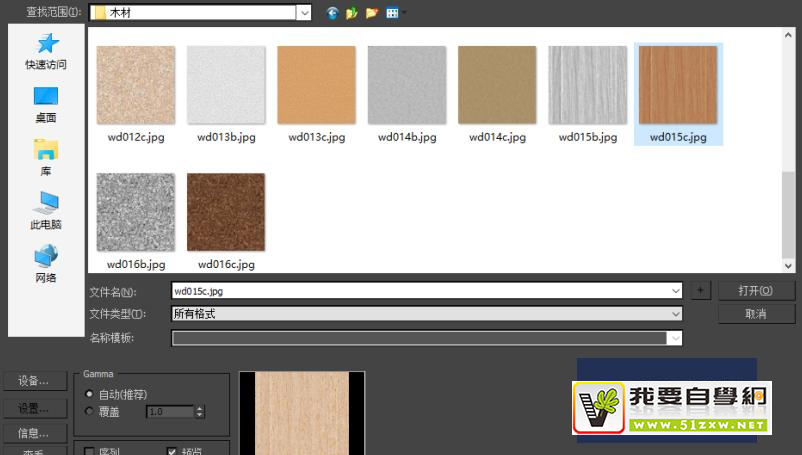Select This PC (此电脑) in sidebar
This screenshot has height=455, width=802.
tap(46, 211)
